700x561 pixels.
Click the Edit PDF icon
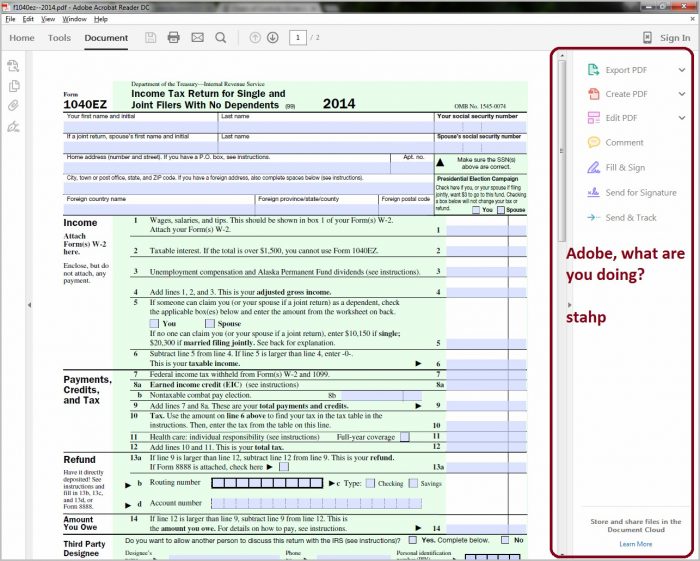click(x=593, y=118)
